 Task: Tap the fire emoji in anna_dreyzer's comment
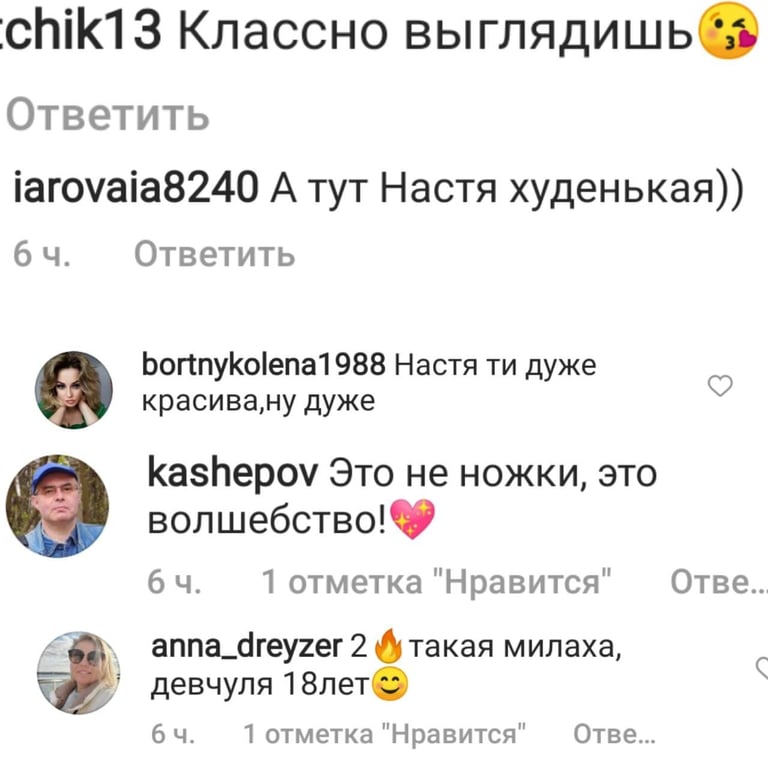click(388, 646)
